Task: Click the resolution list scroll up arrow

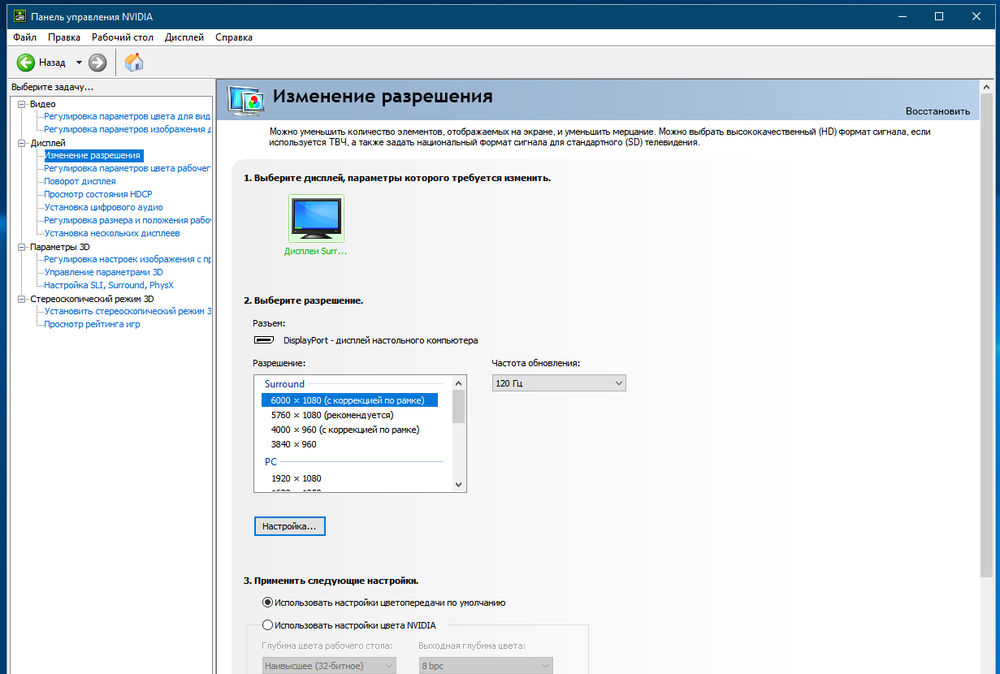Action: pos(459,383)
